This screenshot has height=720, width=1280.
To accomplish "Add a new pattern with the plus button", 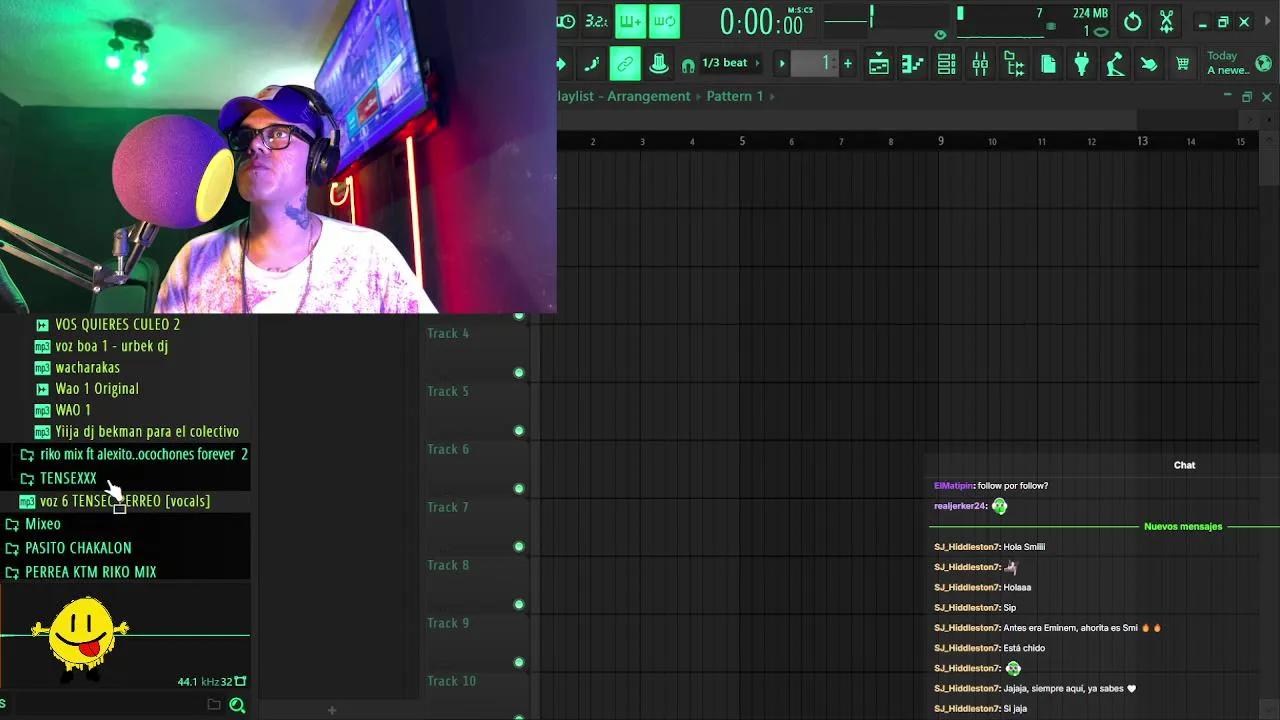I will coord(847,64).
